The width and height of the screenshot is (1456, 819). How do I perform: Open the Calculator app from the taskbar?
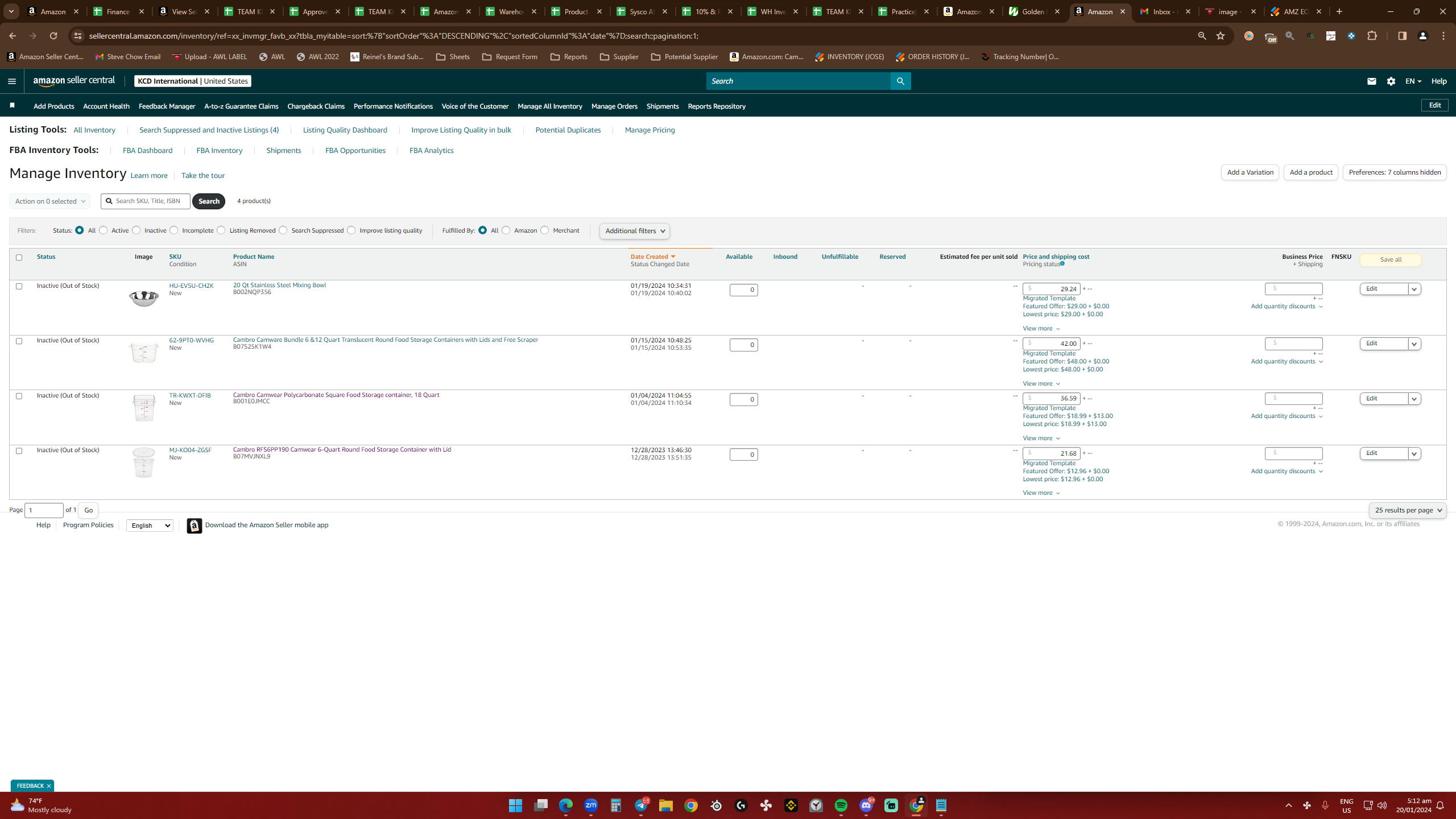tap(616, 805)
